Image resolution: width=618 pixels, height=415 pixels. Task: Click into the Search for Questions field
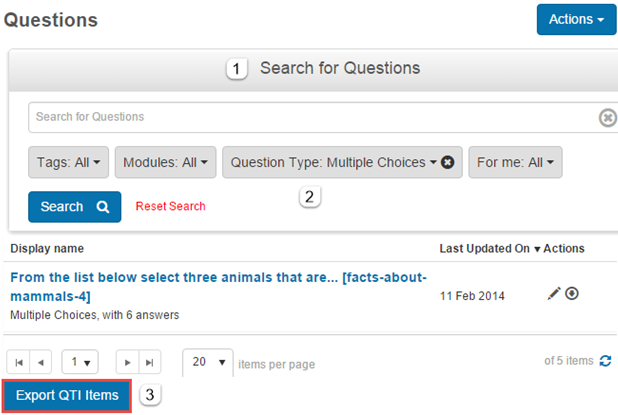(x=310, y=118)
